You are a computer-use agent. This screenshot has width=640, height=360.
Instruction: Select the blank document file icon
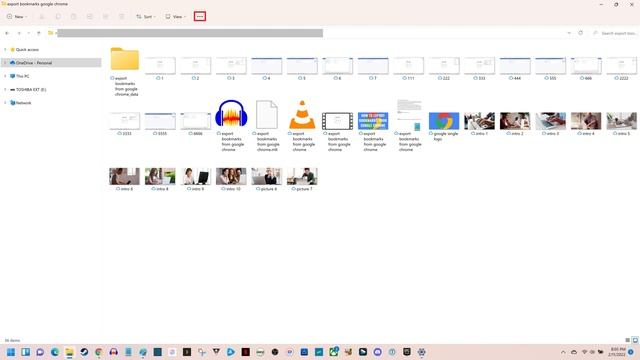pyautogui.click(x=267, y=114)
